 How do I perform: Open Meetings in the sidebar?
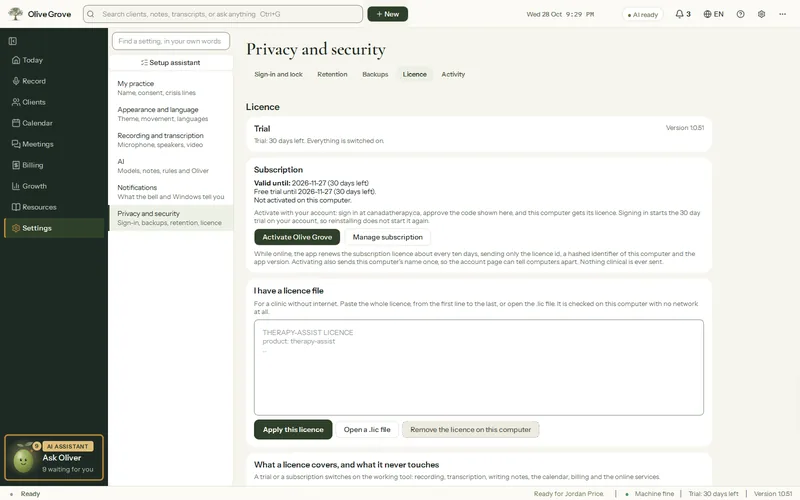pos(54,144)
